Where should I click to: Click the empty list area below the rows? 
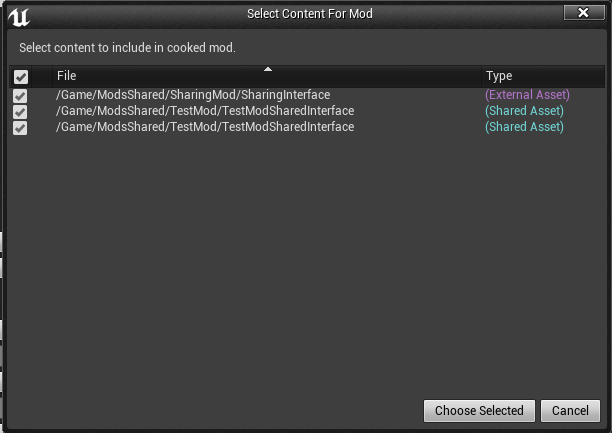[x=300, y=260]
